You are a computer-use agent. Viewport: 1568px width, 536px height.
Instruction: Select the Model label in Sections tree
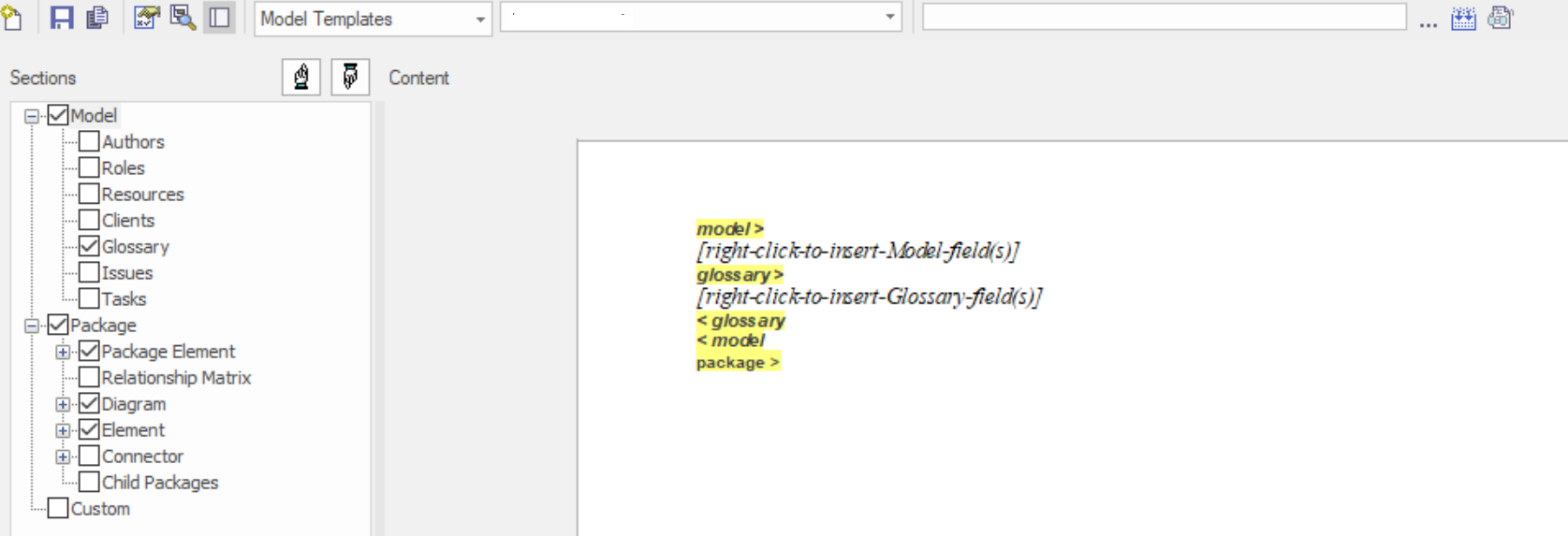click(x=94, y=115)
